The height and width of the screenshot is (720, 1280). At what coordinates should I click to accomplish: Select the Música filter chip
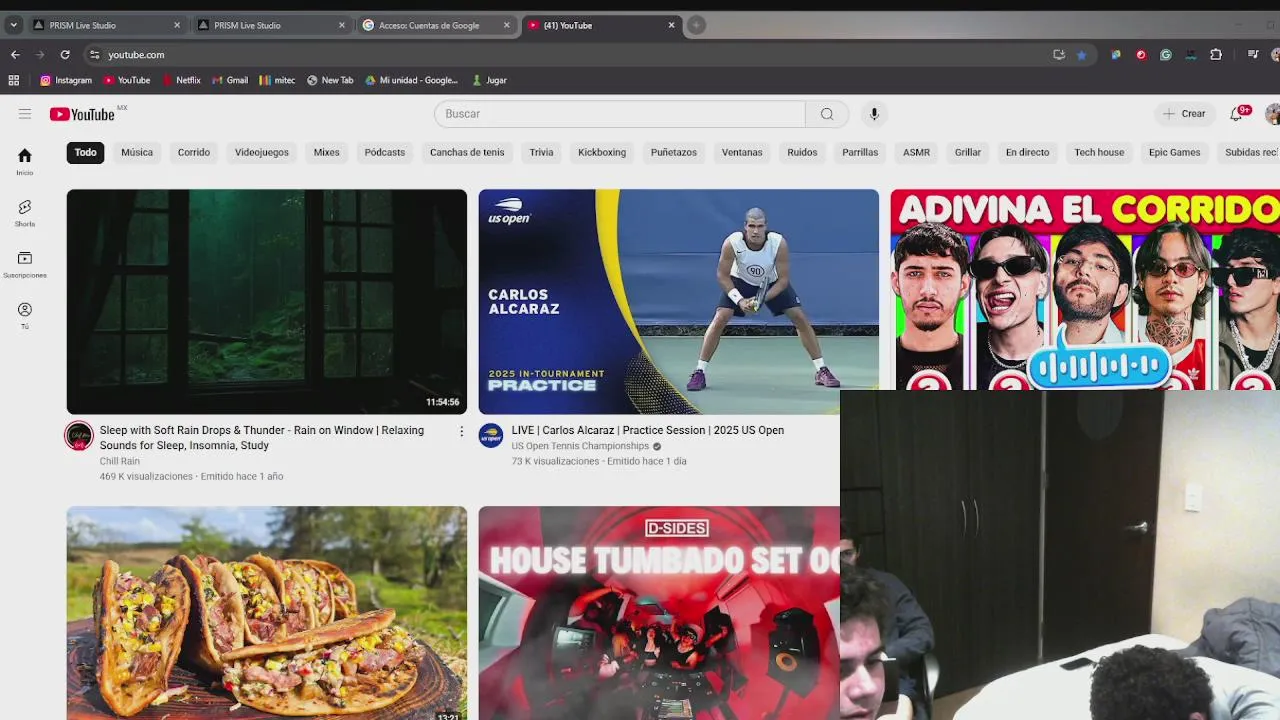click(137, 152)
